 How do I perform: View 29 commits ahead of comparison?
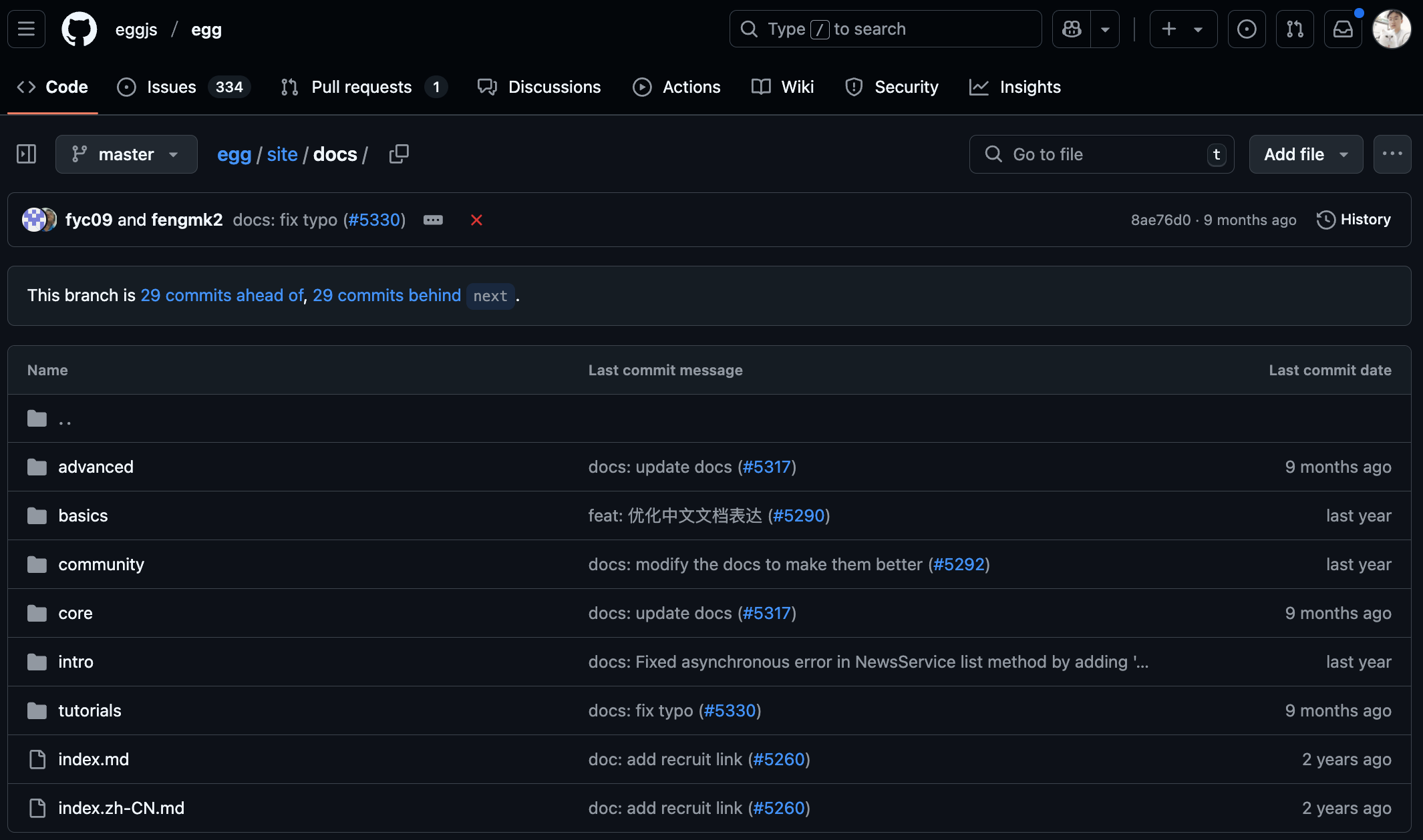(222, 295)
